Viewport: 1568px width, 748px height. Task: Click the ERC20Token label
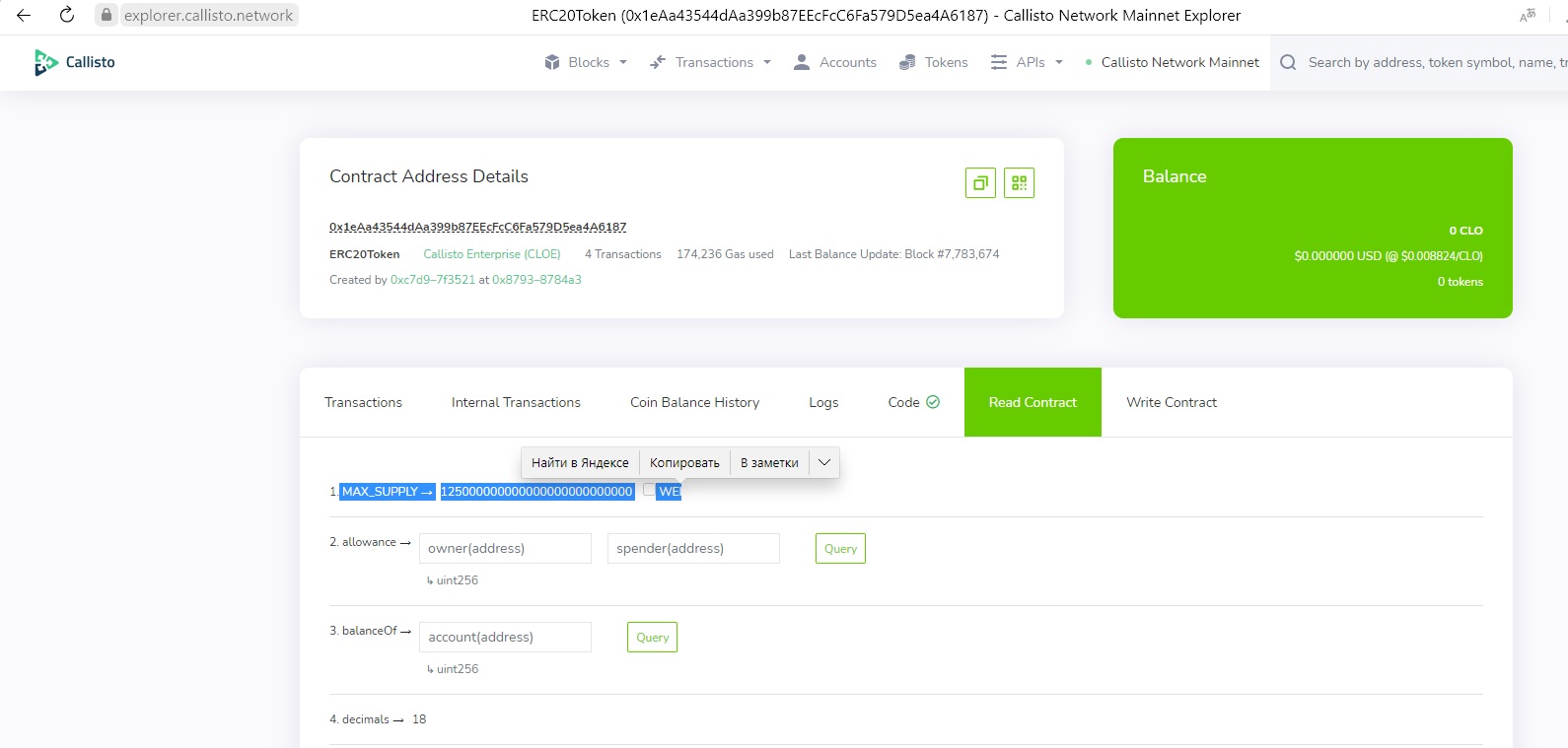click(365, 254)
